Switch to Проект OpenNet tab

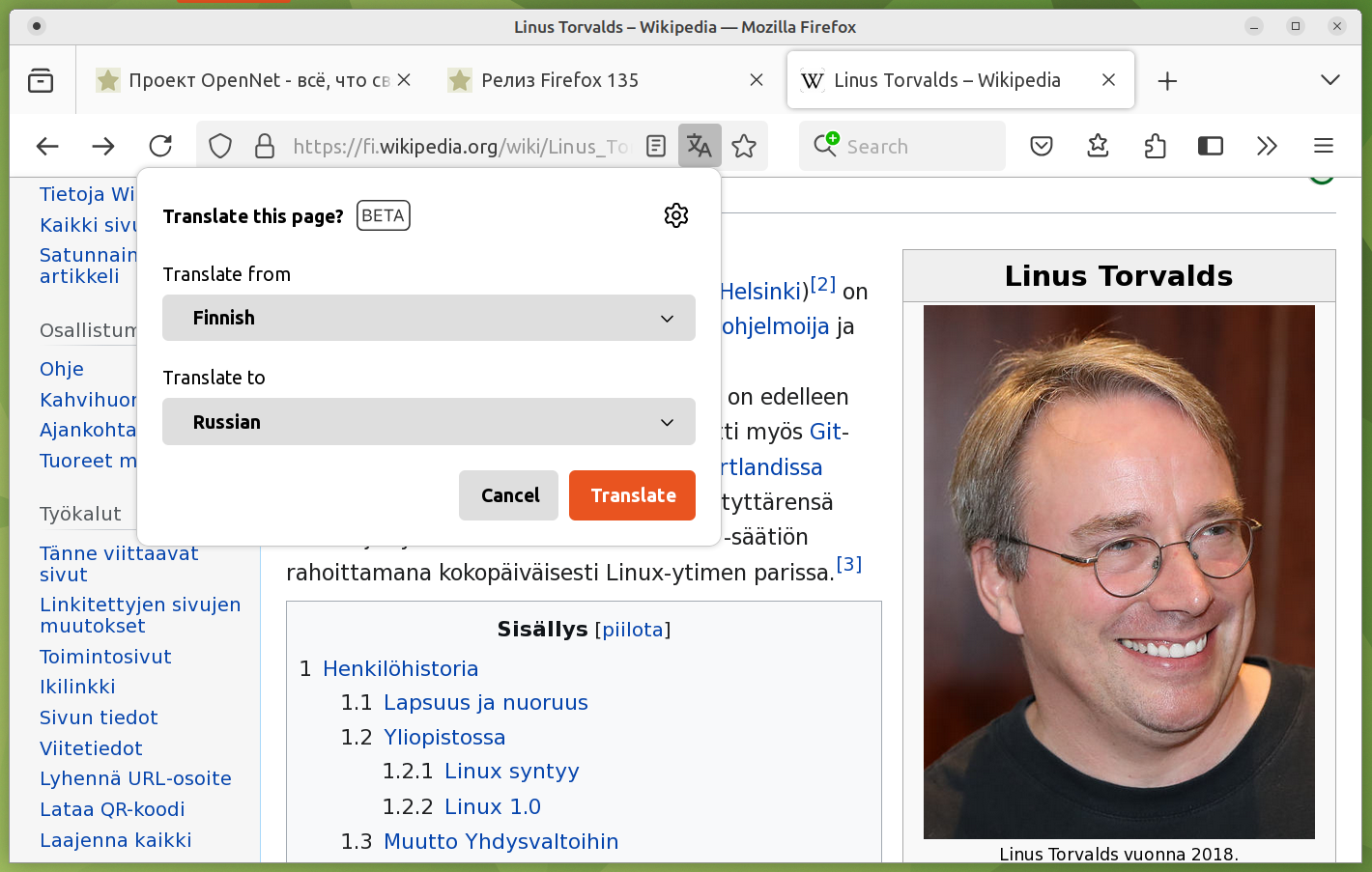(x=255, y=80)
